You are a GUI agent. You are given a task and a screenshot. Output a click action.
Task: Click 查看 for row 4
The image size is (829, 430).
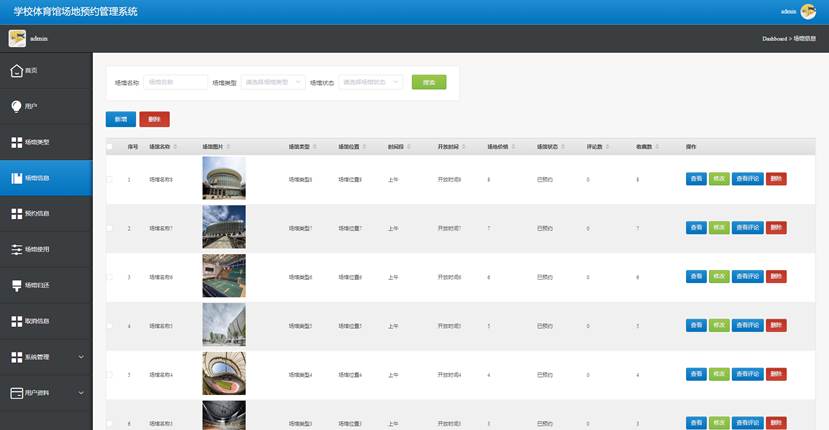(696, 325)
